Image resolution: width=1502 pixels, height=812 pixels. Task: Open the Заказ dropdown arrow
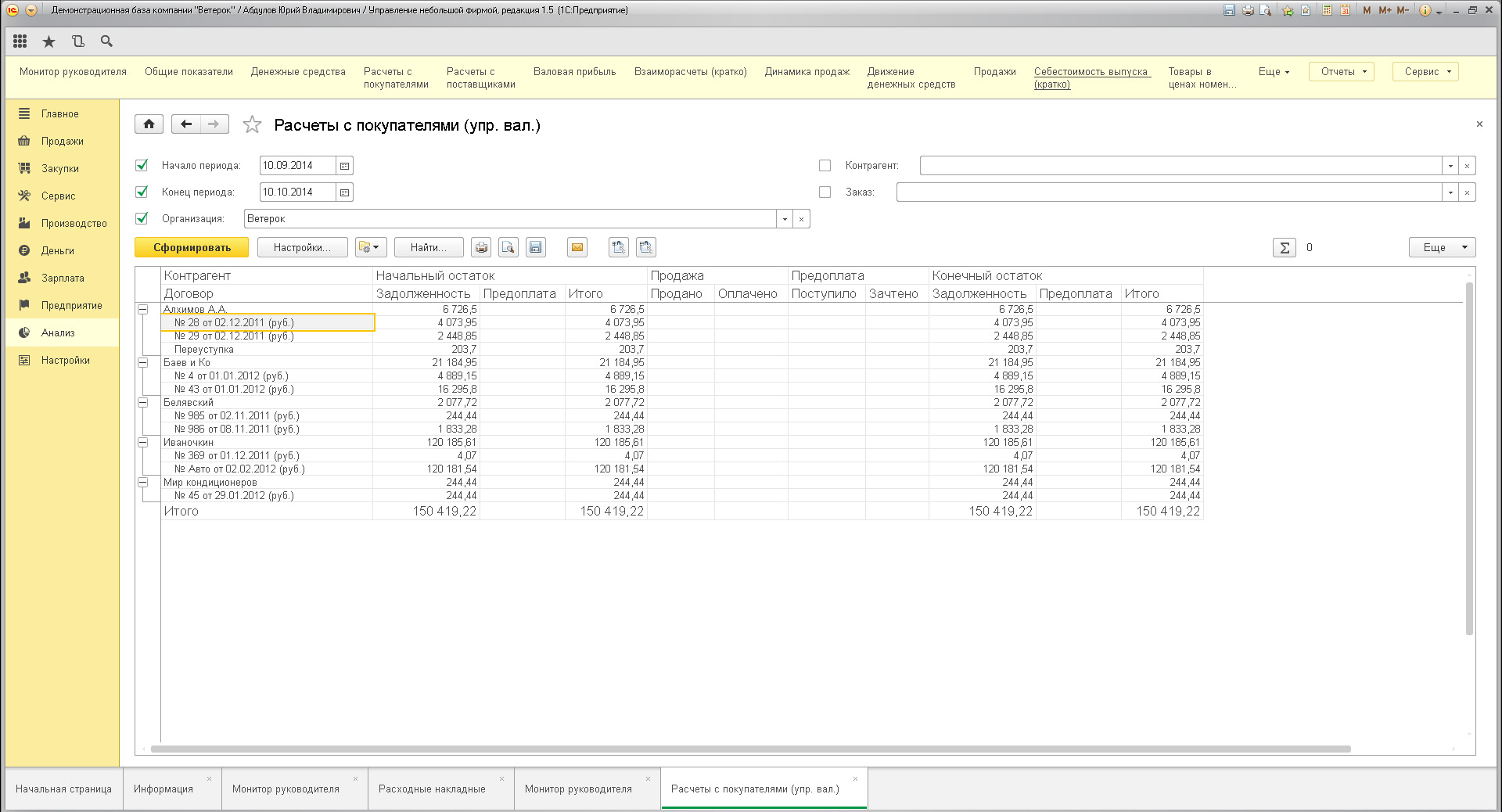pyautogui.click(x=1450, y=192)
